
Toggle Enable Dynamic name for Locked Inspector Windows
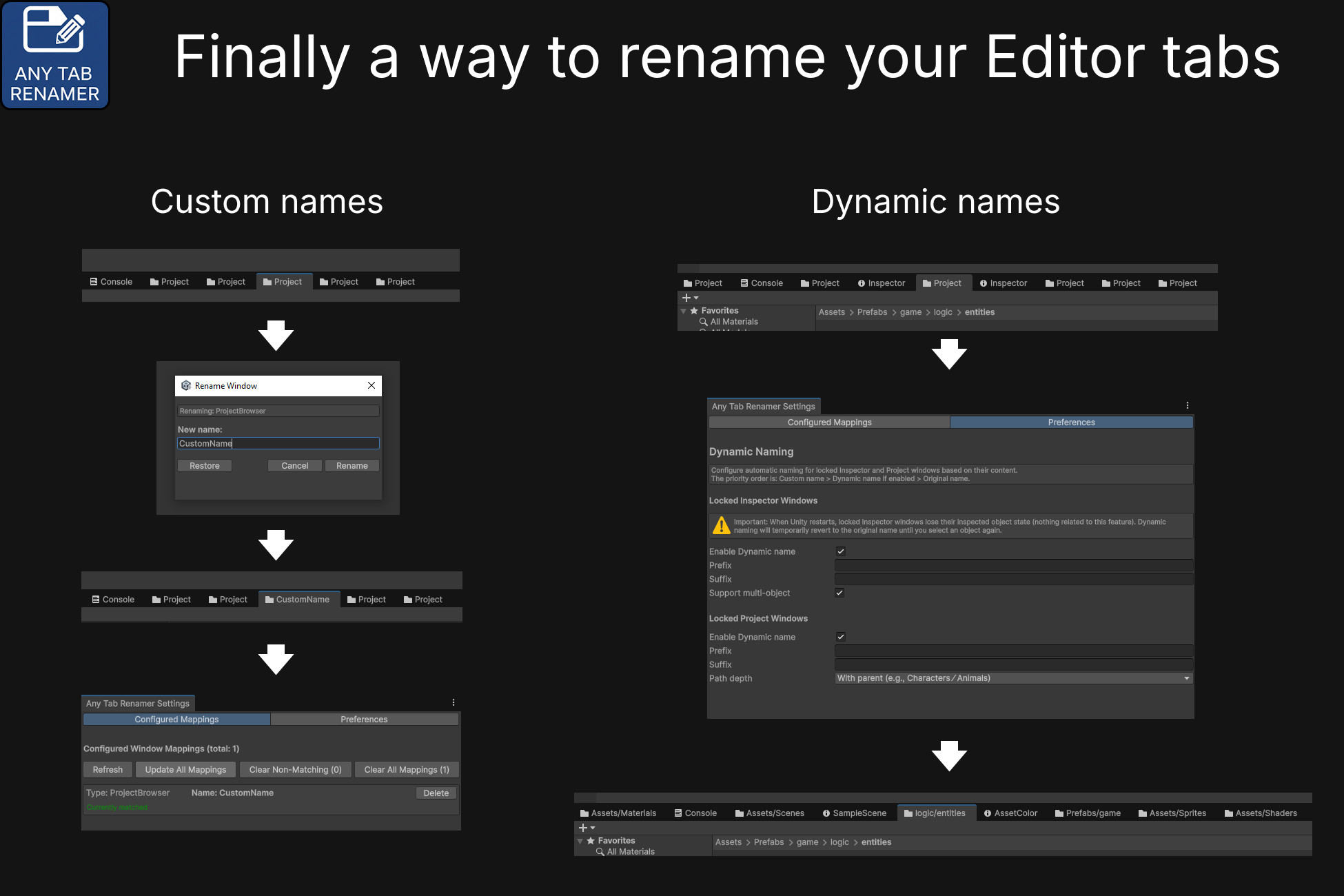pyautogui.click(x=841, y=551)
